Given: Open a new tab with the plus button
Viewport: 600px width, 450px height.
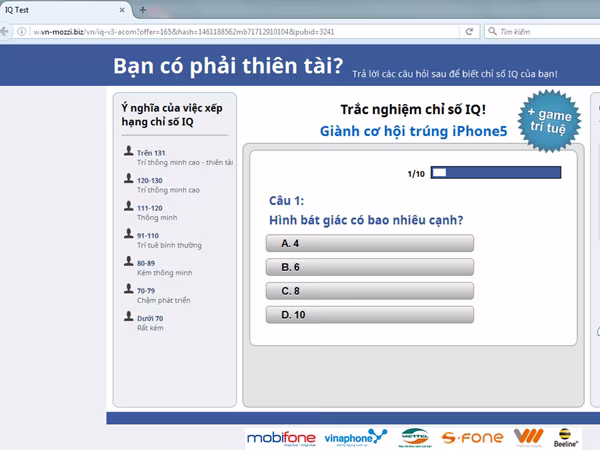Looking at the screenshot, I should pos(143,10).
